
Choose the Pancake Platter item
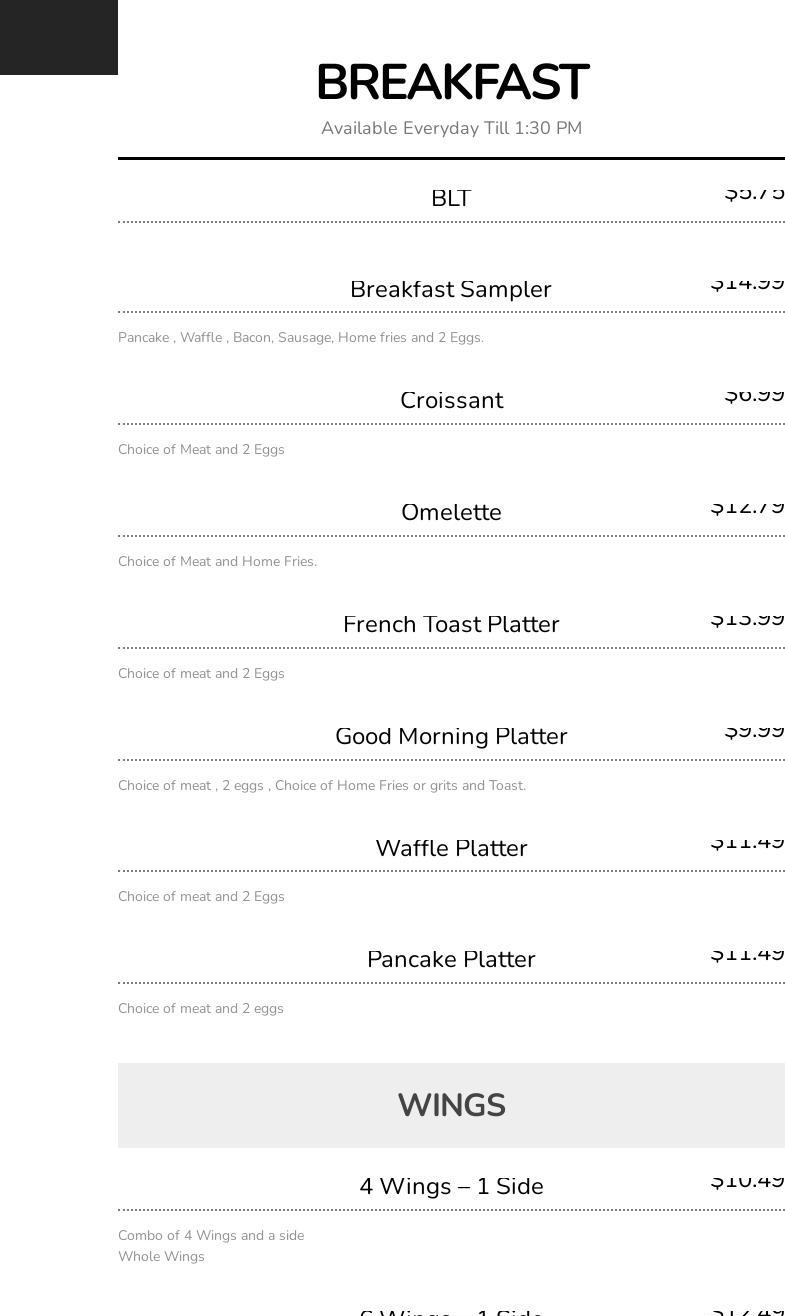pyautogui.click(x=451, y=959)
